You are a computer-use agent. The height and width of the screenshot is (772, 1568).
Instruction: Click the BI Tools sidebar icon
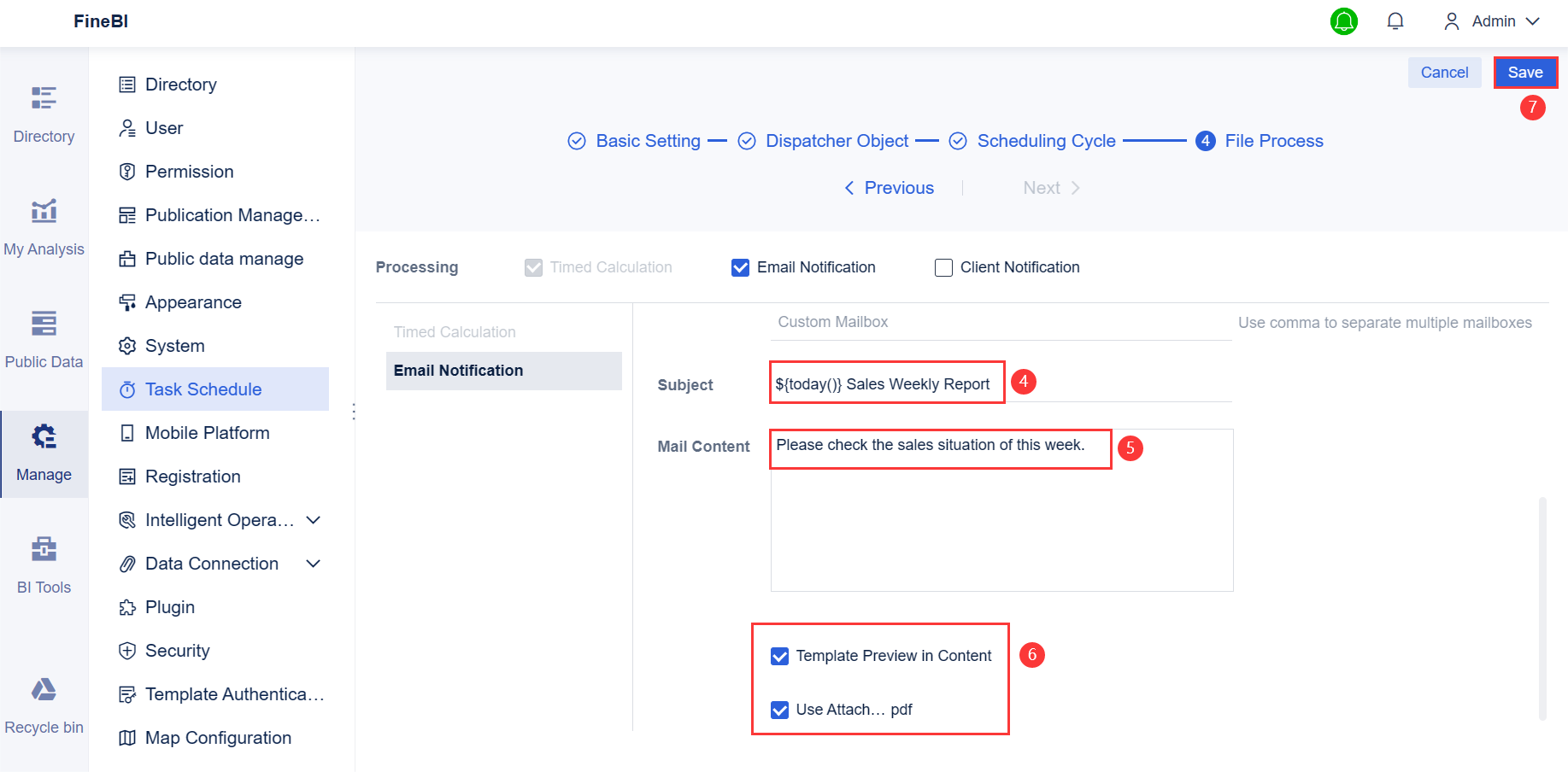point(44,549)
